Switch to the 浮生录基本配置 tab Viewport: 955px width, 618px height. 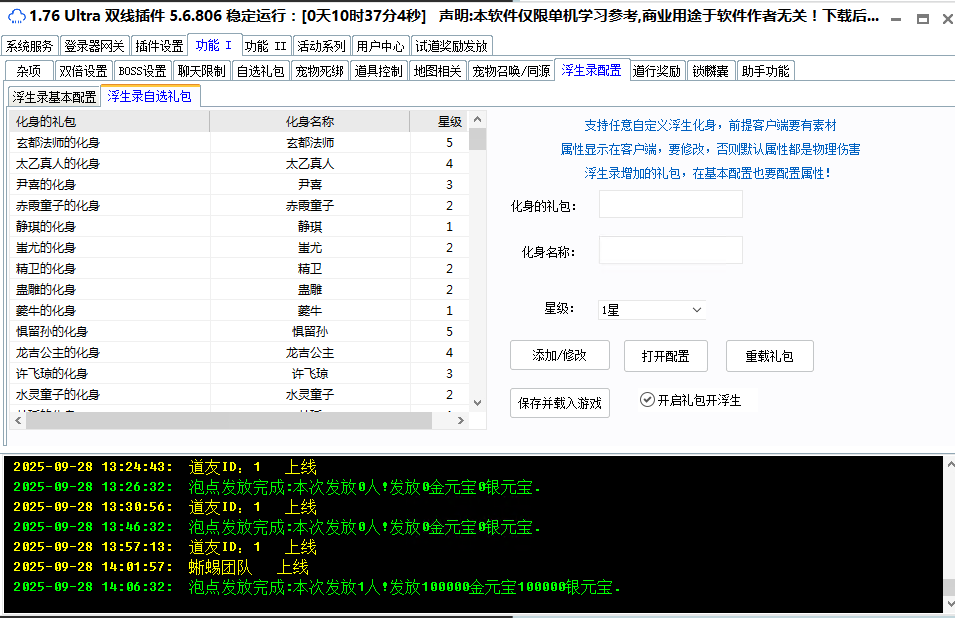coord(54,97)
